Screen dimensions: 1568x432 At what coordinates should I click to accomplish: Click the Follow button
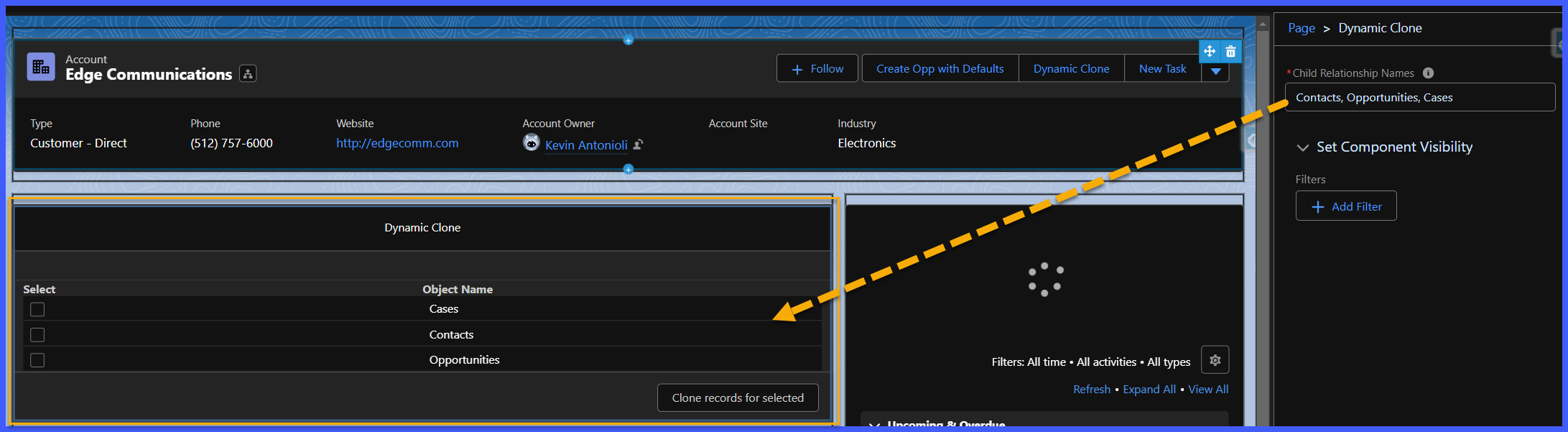pos(817,68)
